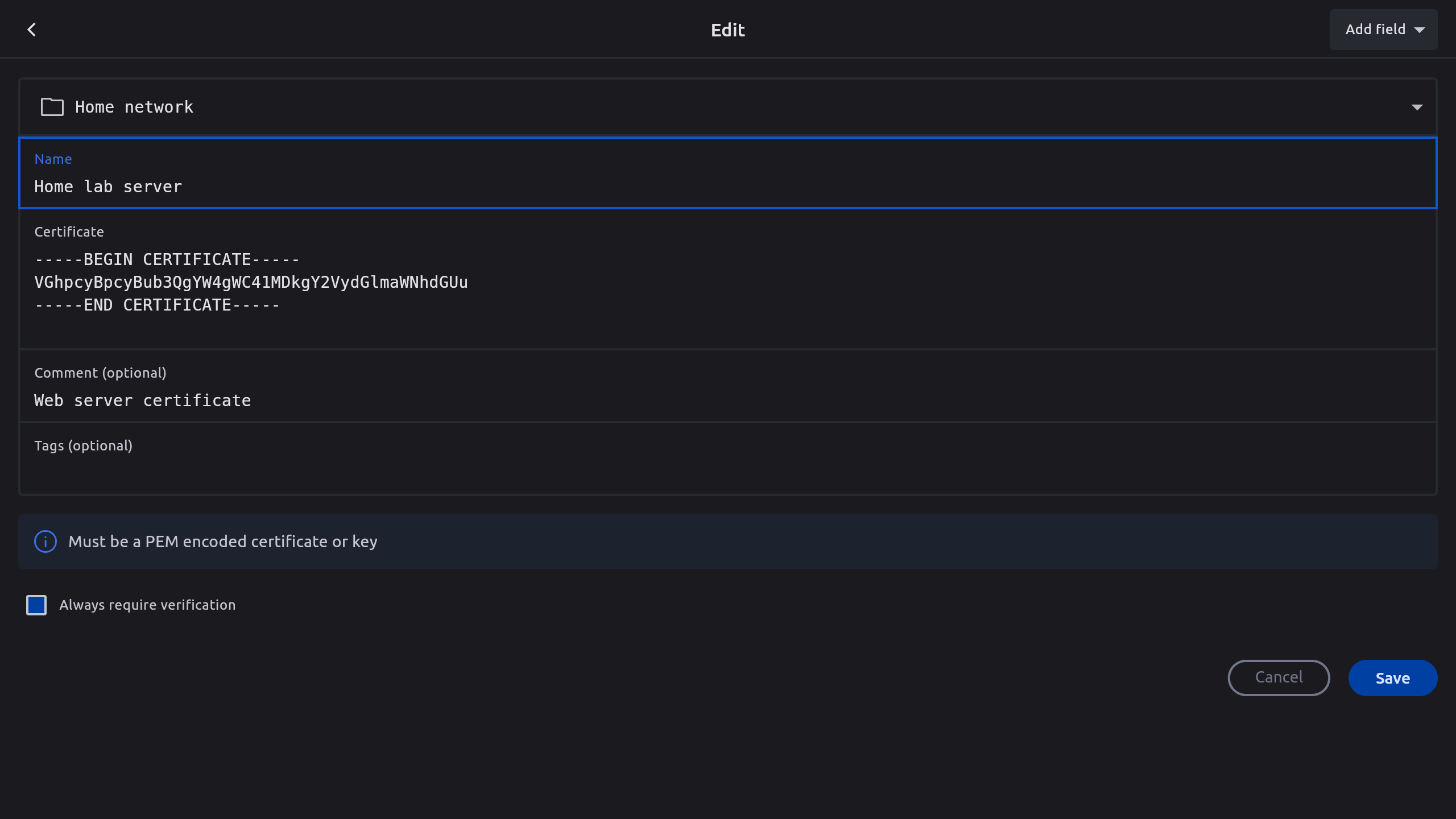Click the Comment (optional) field
The image size is (1456, 819).
pyautogui.click(x=728, y=400)
